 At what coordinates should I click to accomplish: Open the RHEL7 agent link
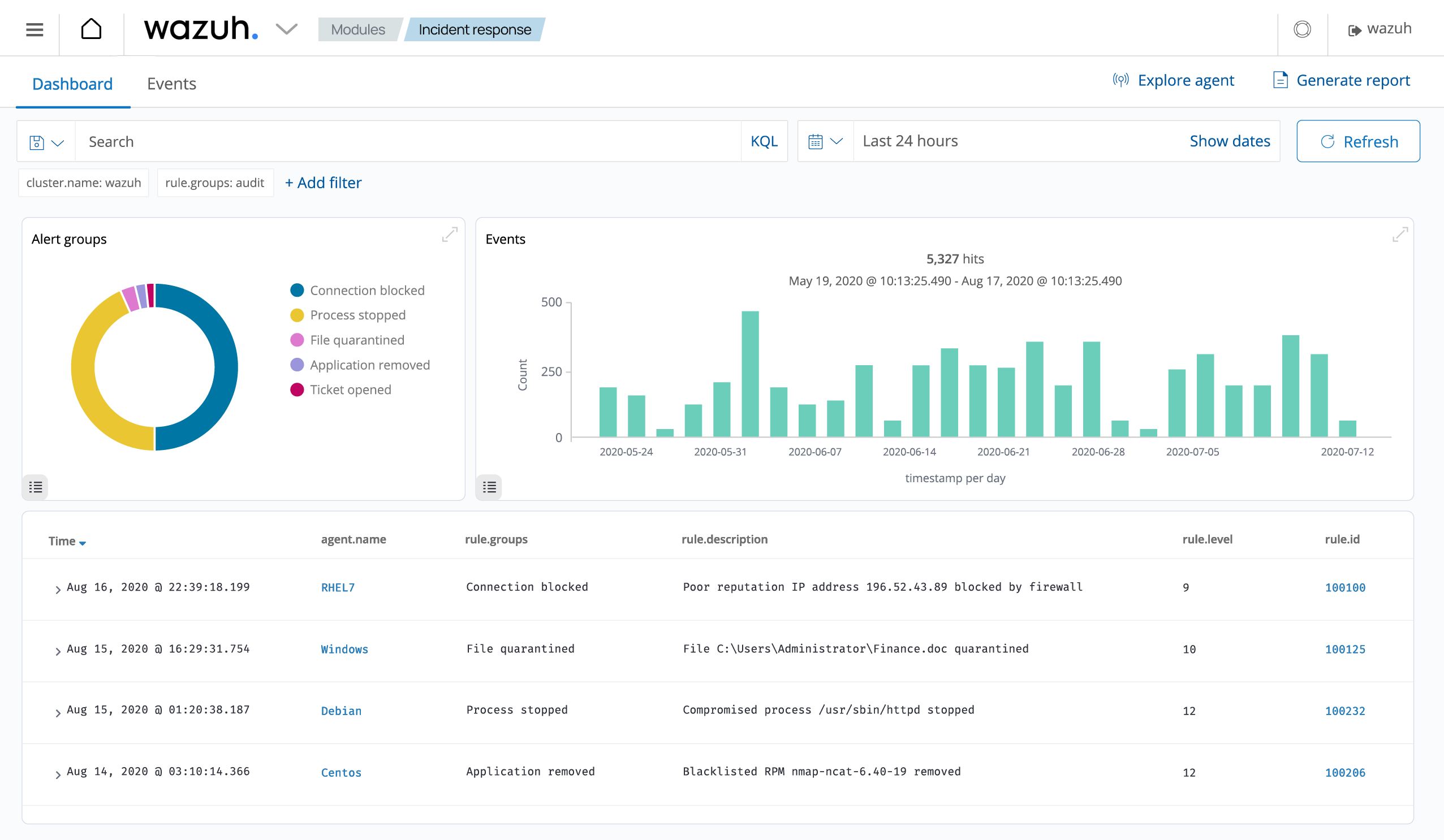338,587
